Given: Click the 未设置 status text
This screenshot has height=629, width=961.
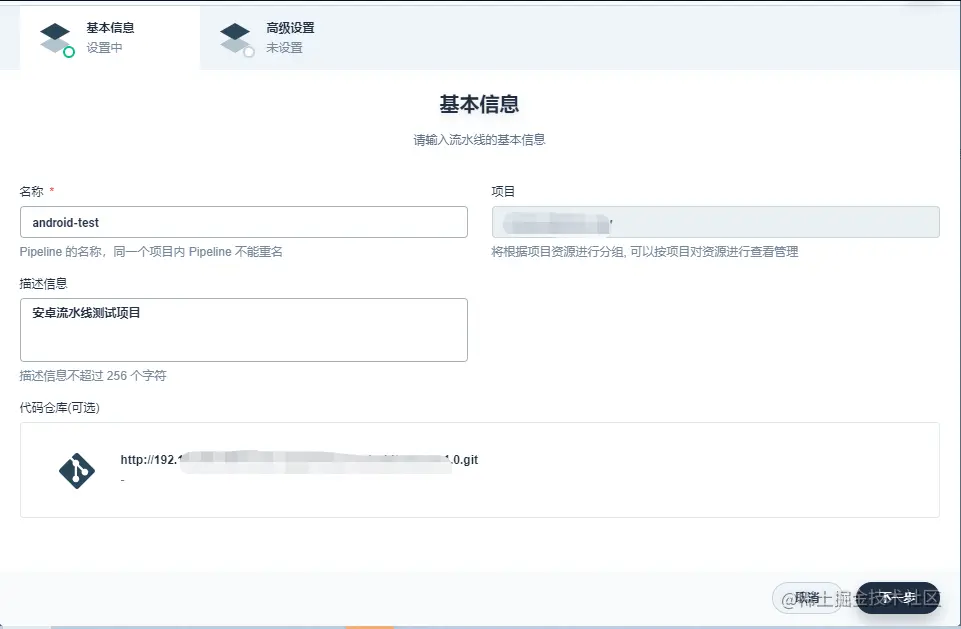Looking at the screenshot, I should [284, 48].
